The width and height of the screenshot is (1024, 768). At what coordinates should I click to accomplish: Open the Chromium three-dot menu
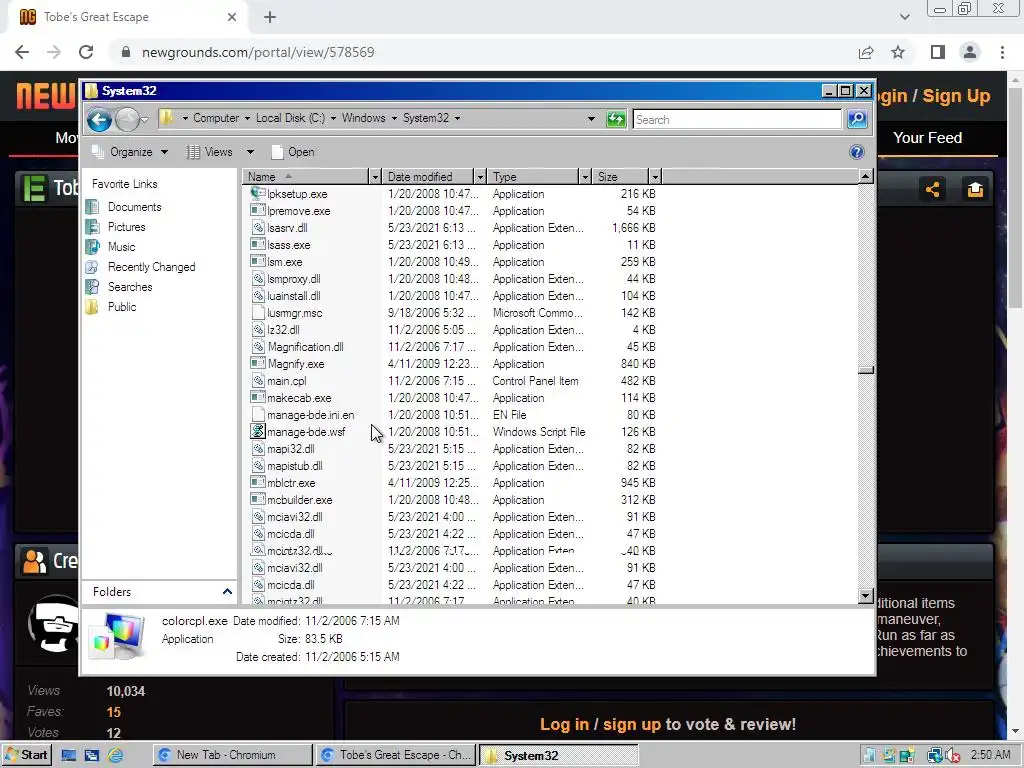(x=1002, y=52)
